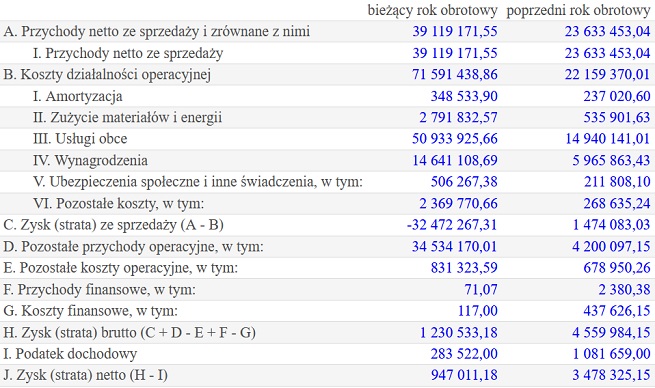This screenshot has width=655, height=388.
Task: Click the value 117,00
Action: point(477,311)
